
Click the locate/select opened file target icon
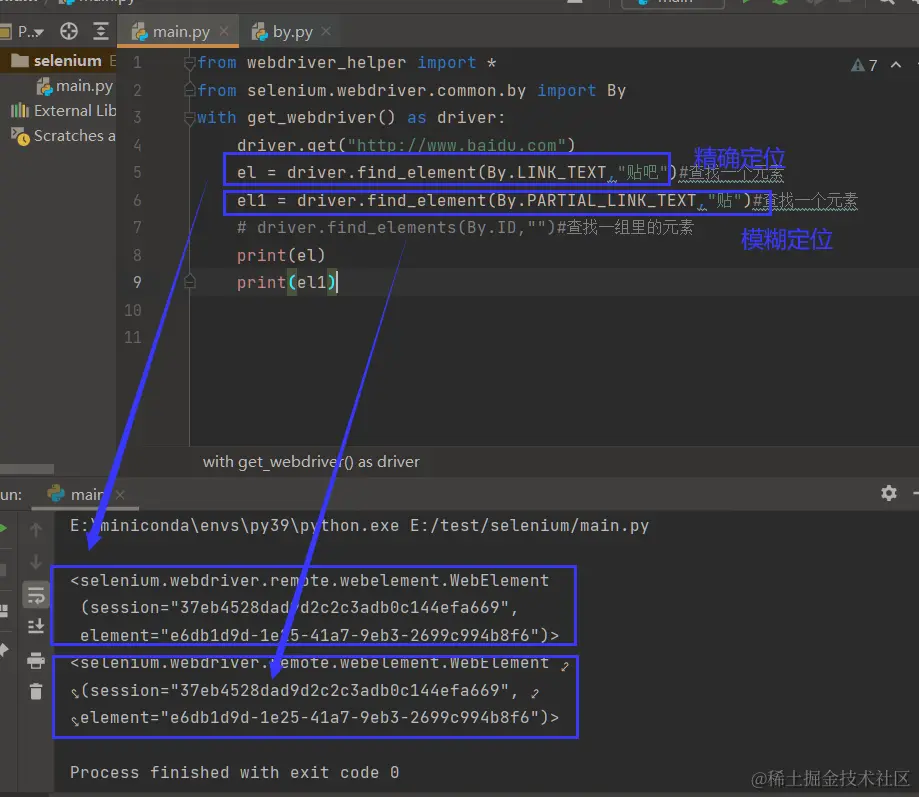(x=69, y=32)
